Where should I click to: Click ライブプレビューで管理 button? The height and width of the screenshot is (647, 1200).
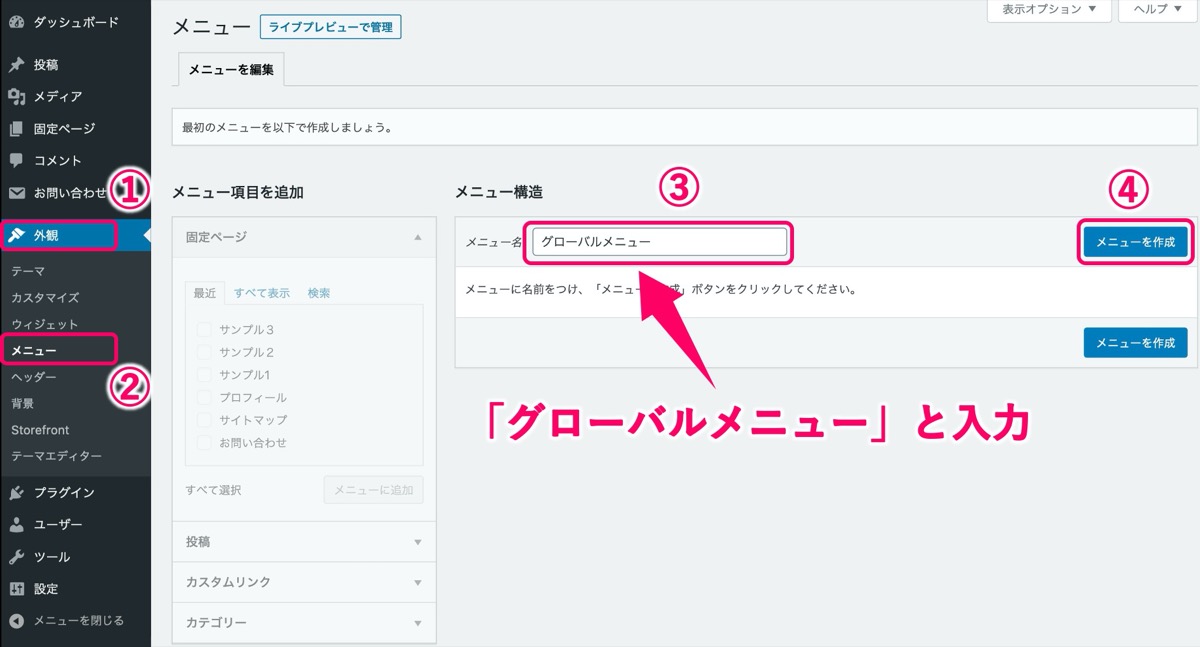(x=330, y=27)
